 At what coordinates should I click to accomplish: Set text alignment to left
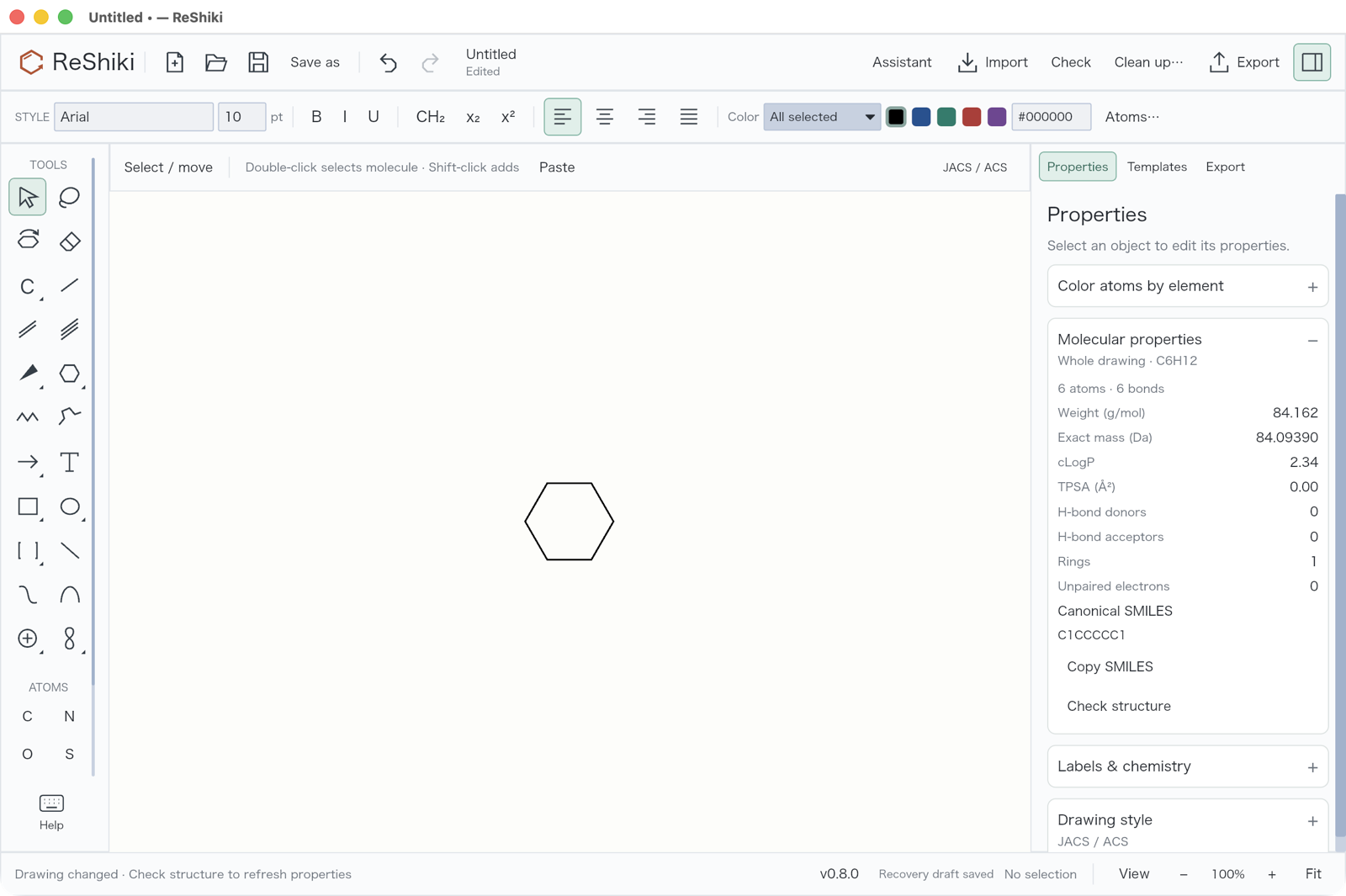pos(563,117)
